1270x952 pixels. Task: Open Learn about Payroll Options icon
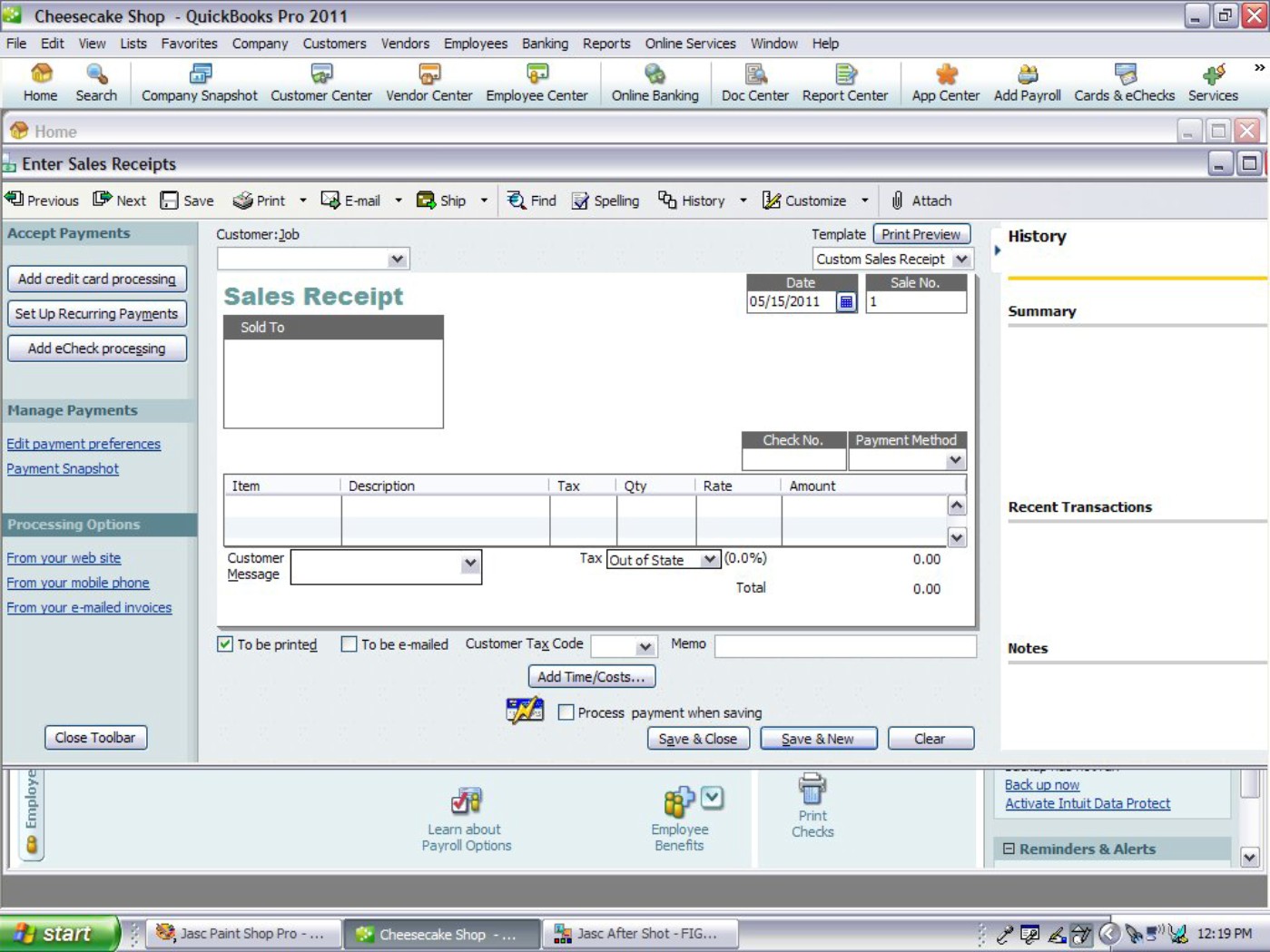pyautogui.click(x=467, y=820)
